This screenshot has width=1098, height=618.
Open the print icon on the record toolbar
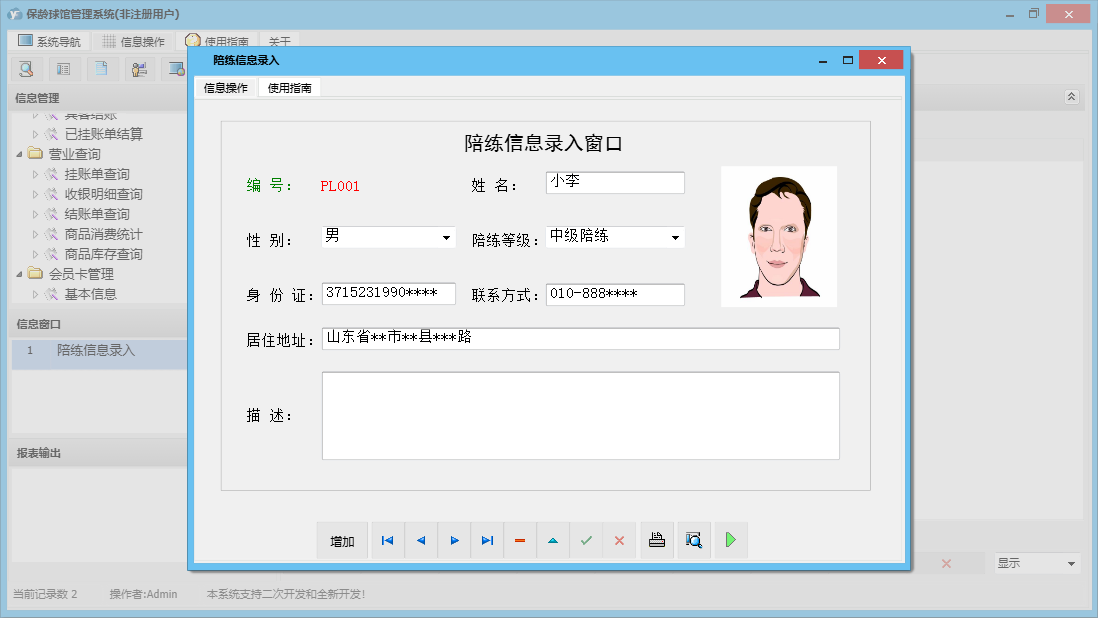pos(656,540)
